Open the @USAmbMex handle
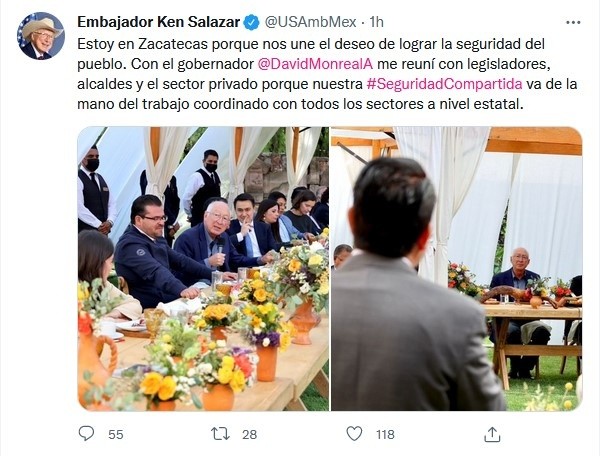Viewport: 600px width, 456px height. [x=310, y=22]
